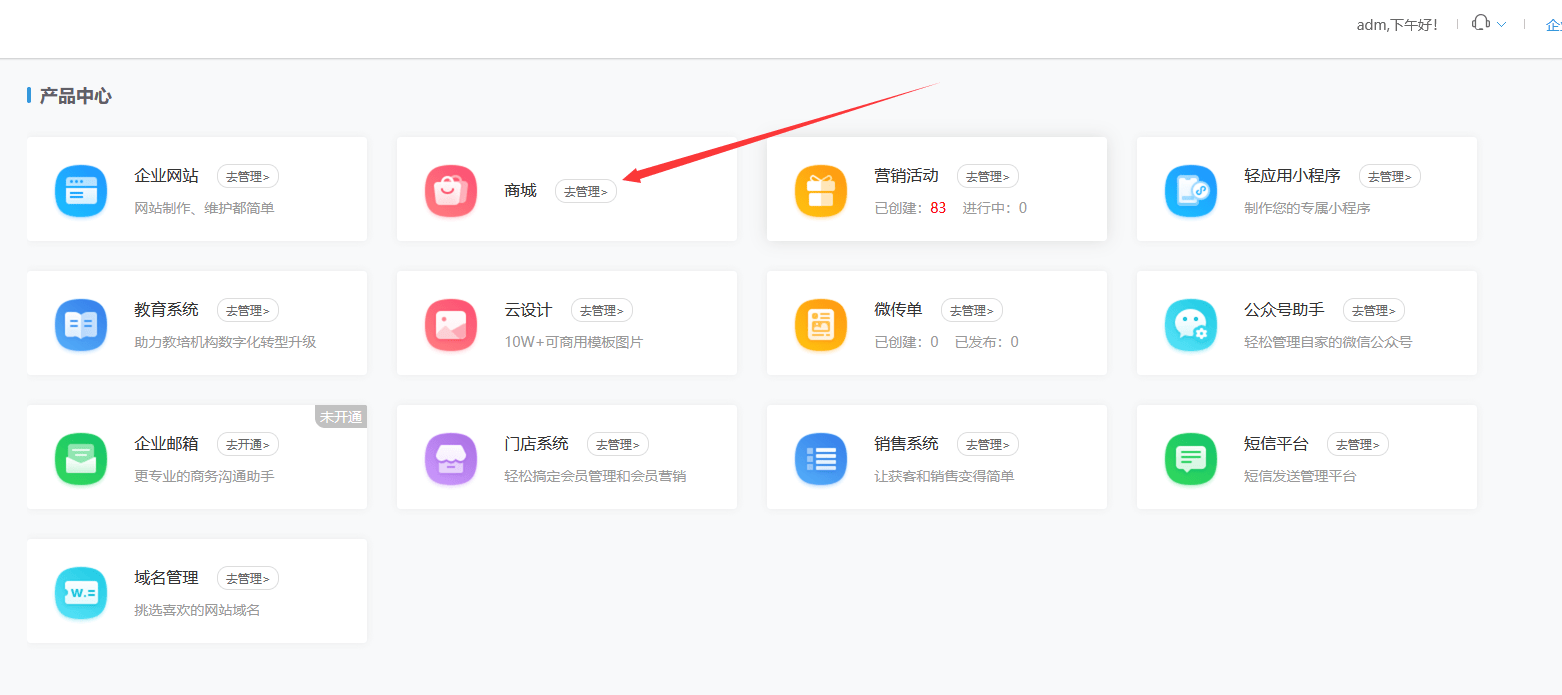Click 去管理 button for 微传单
Image resolution: width=1562 pixels, height=695 pixels.
[x=972, y=310]
